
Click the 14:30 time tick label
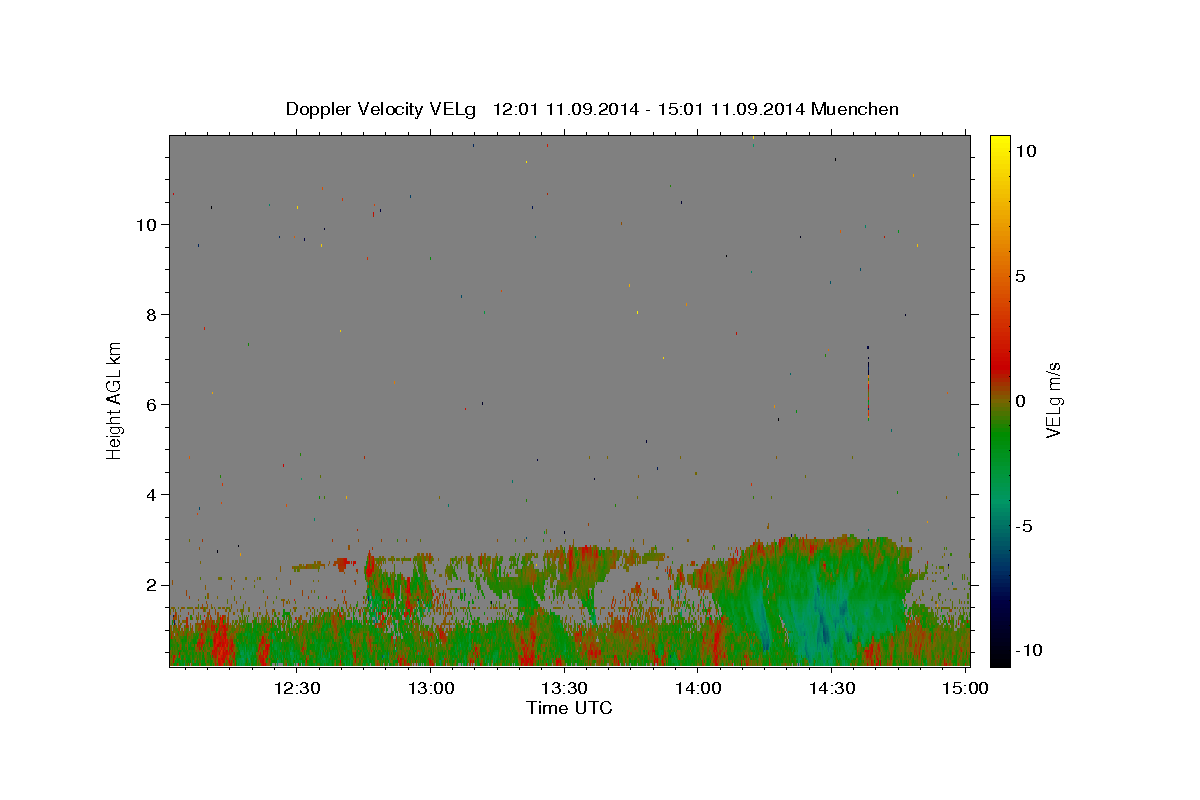click(831, 688)
